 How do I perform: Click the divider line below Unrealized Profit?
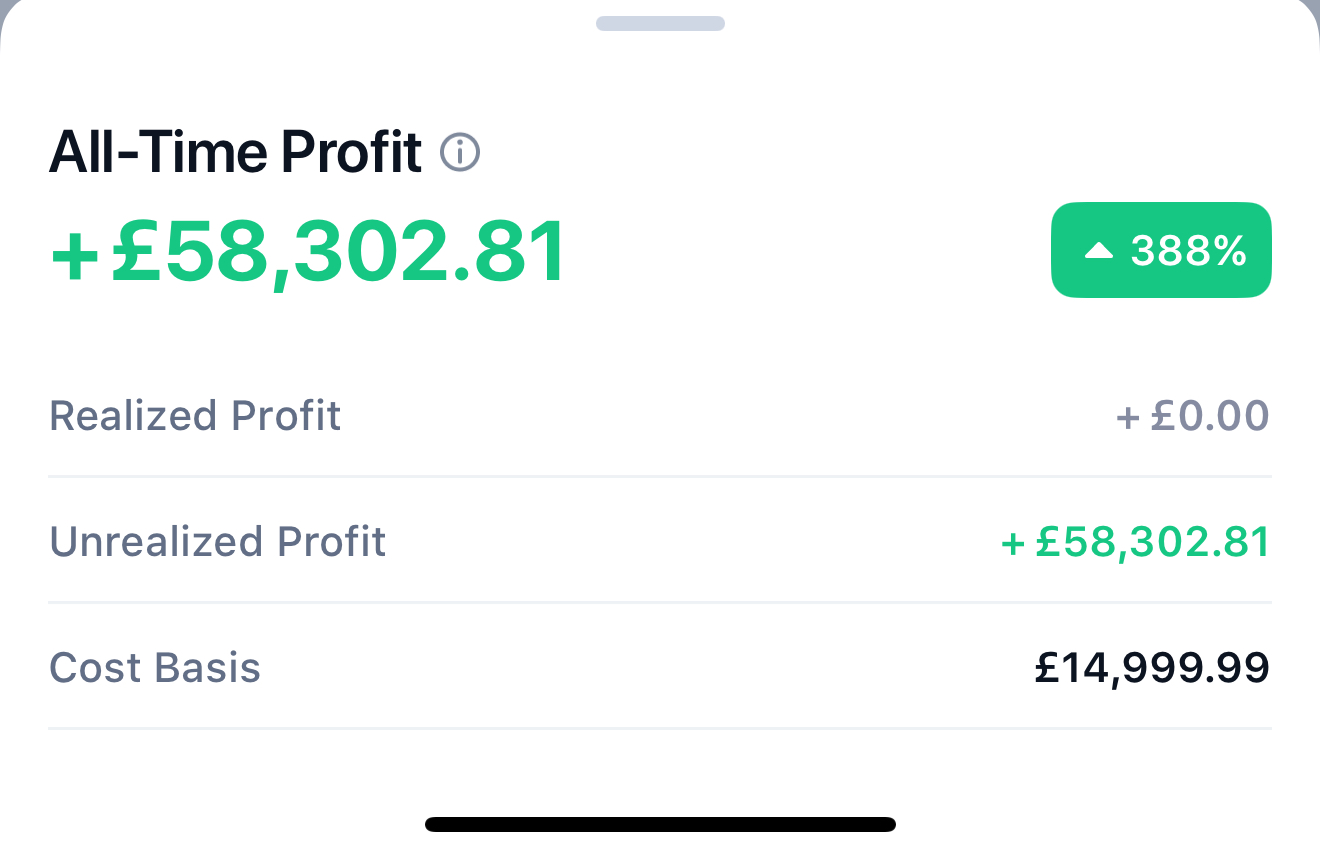click(660, 603)
